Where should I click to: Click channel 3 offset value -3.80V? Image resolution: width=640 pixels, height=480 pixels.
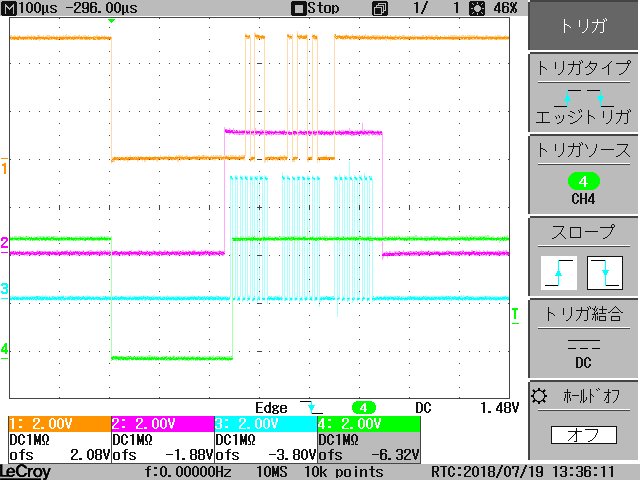[292, 455]
